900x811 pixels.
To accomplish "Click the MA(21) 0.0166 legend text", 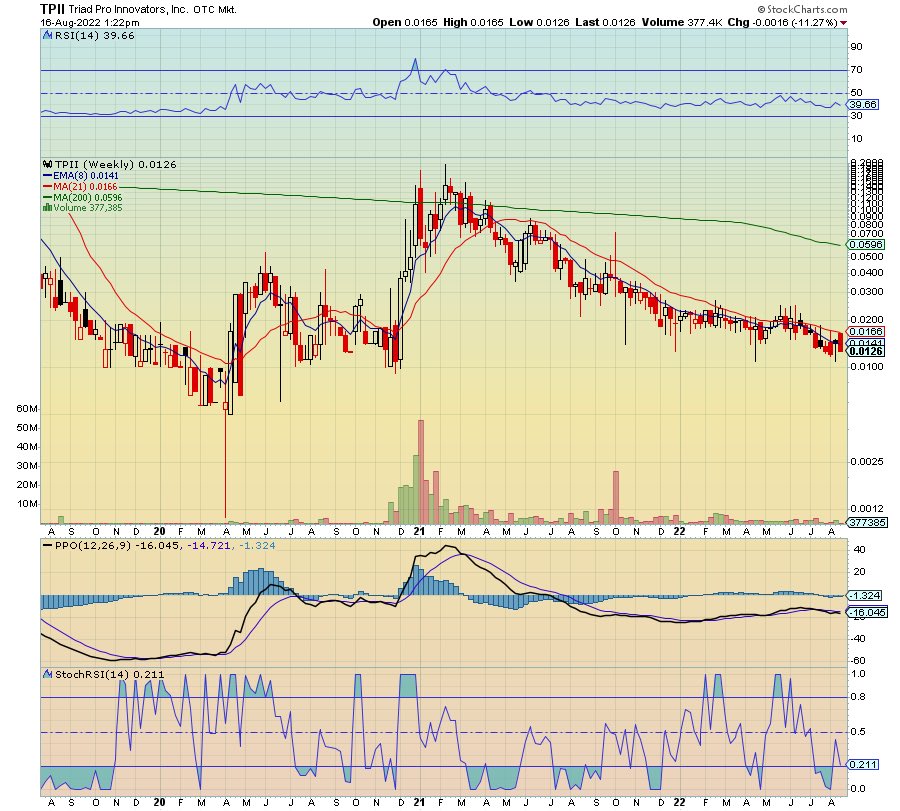I will pos(86,187).
